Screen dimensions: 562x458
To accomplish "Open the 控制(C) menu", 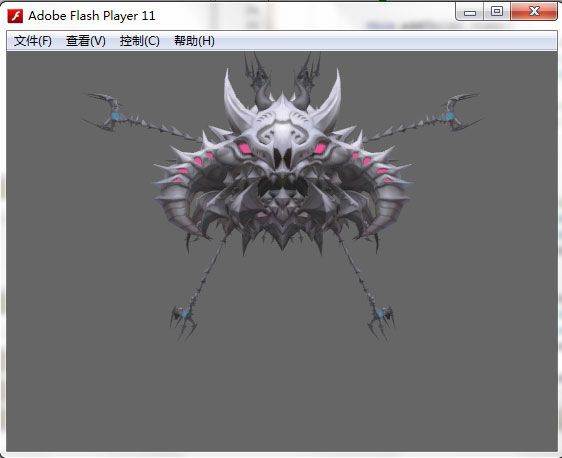I will coord(139,41).
